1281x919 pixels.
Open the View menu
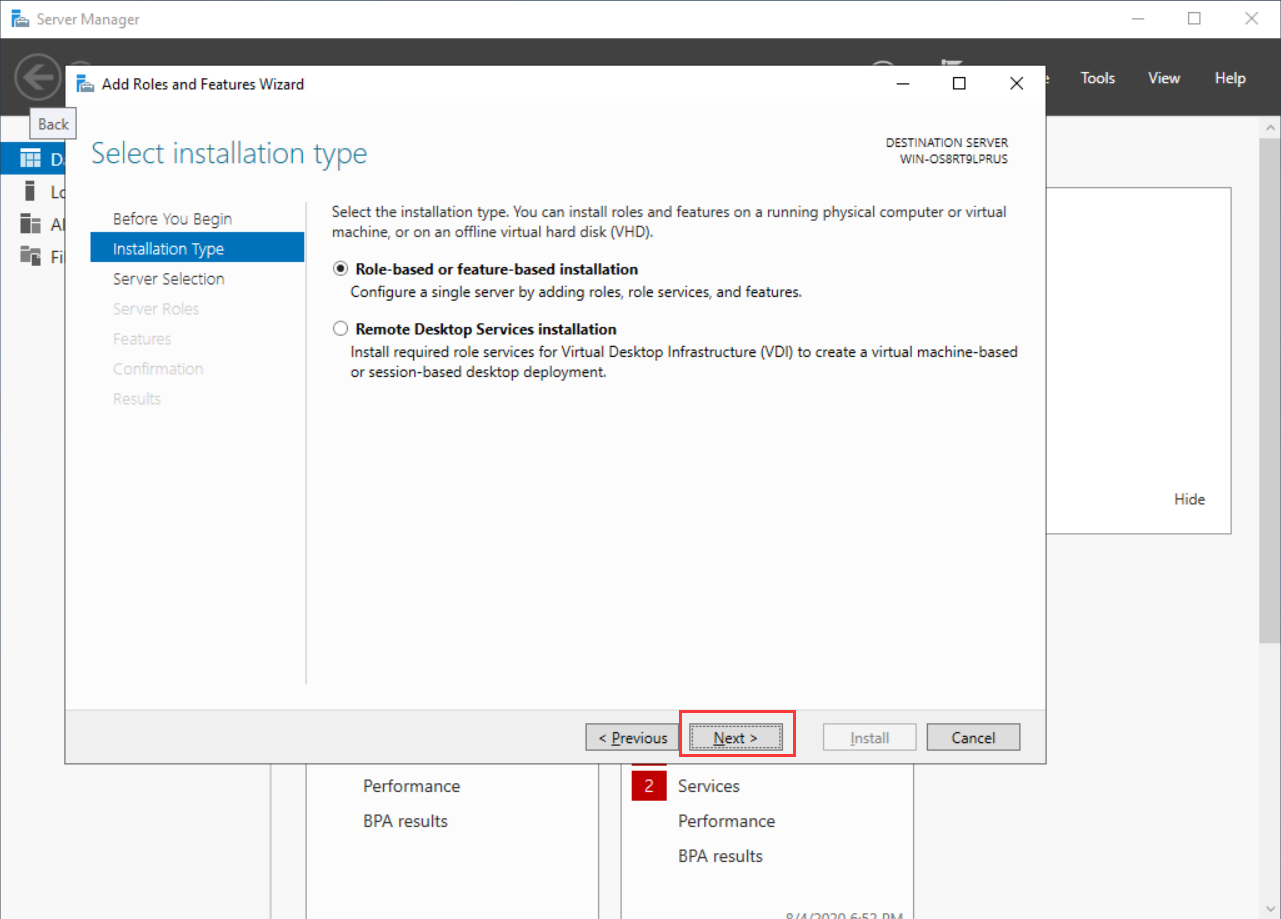point(1163,78)
